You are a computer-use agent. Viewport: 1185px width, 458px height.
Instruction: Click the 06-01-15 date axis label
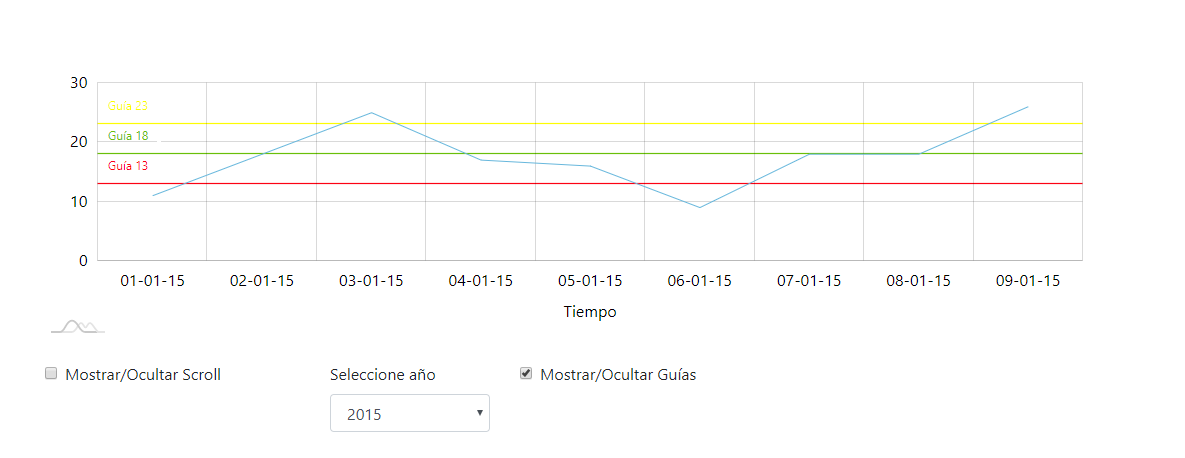700,281
